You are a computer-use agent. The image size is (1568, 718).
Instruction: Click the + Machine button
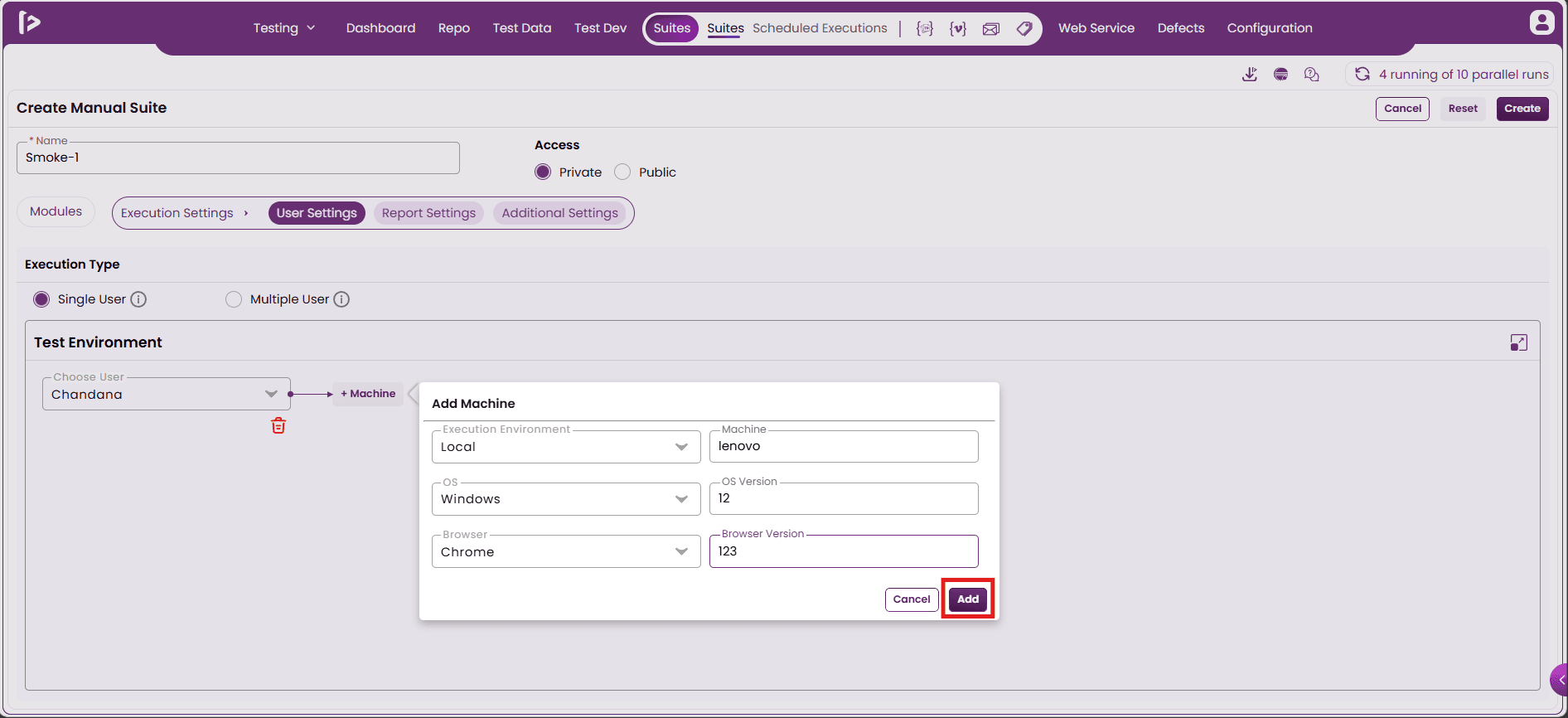click(x=368, y=394)
